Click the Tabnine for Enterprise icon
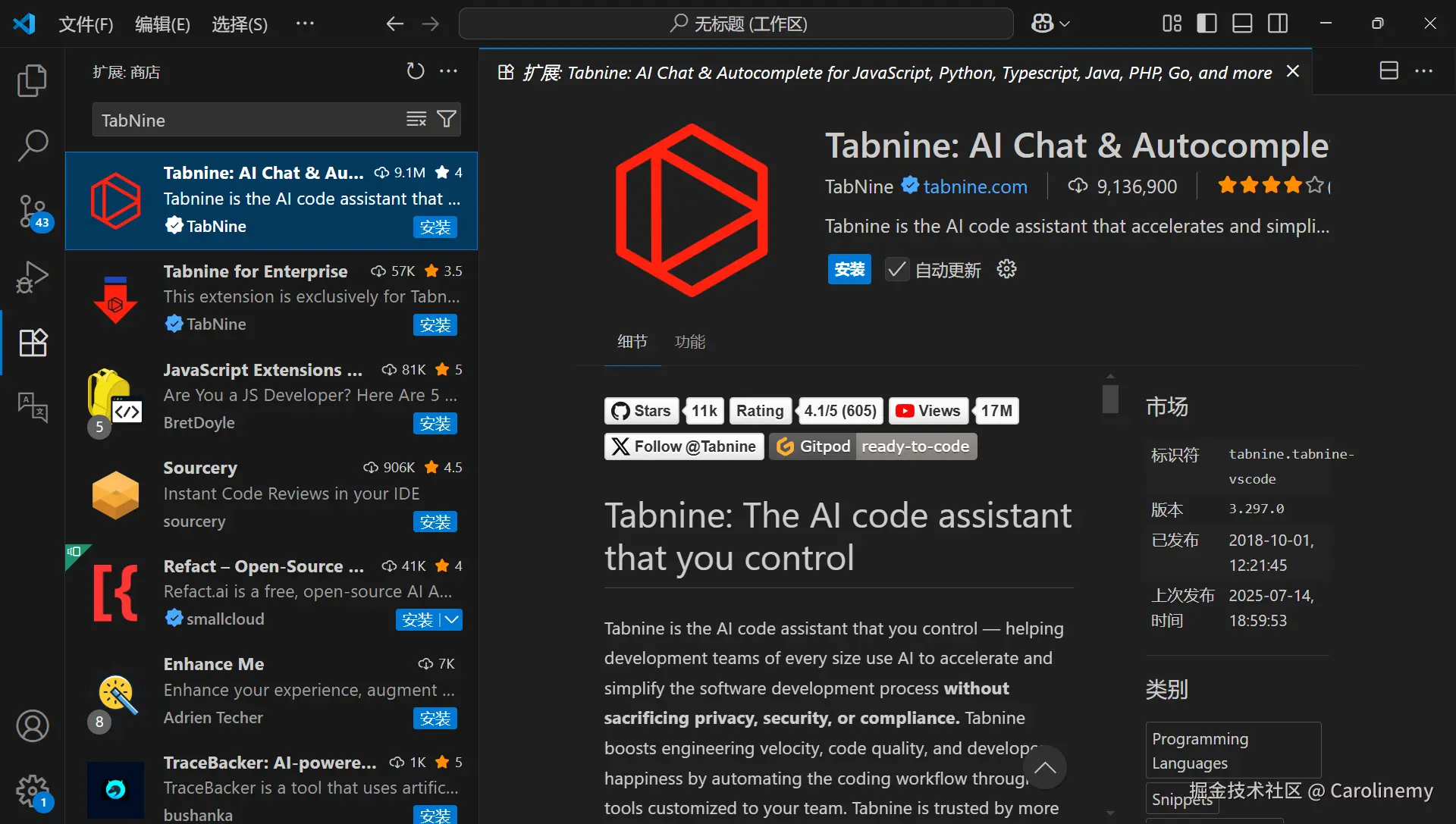Image resolution: width=1456 pixels, height=824 pixels. click(115, 299)
